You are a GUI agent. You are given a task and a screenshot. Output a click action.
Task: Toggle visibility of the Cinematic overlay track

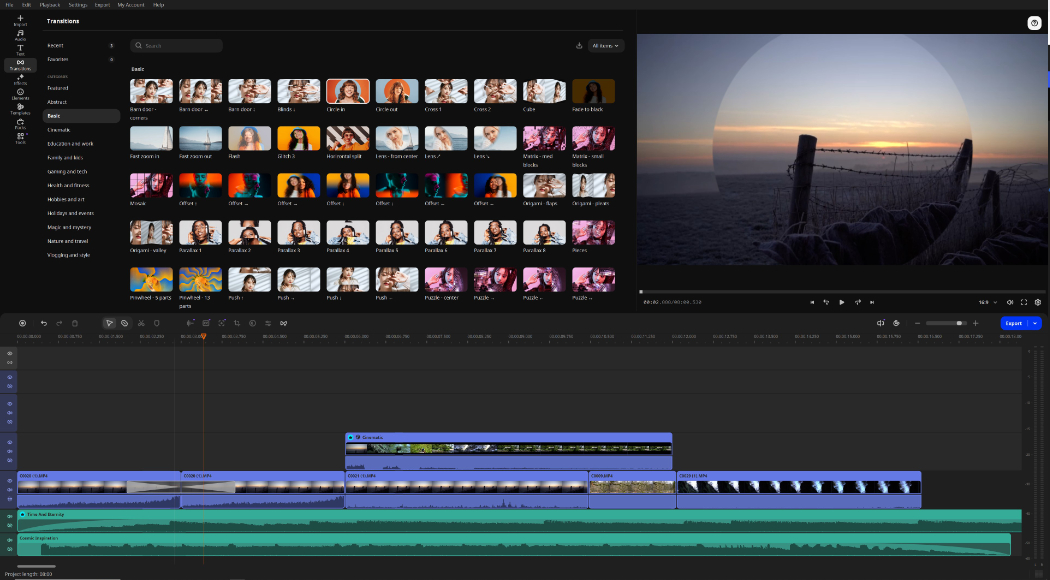[x=9, y=442]
